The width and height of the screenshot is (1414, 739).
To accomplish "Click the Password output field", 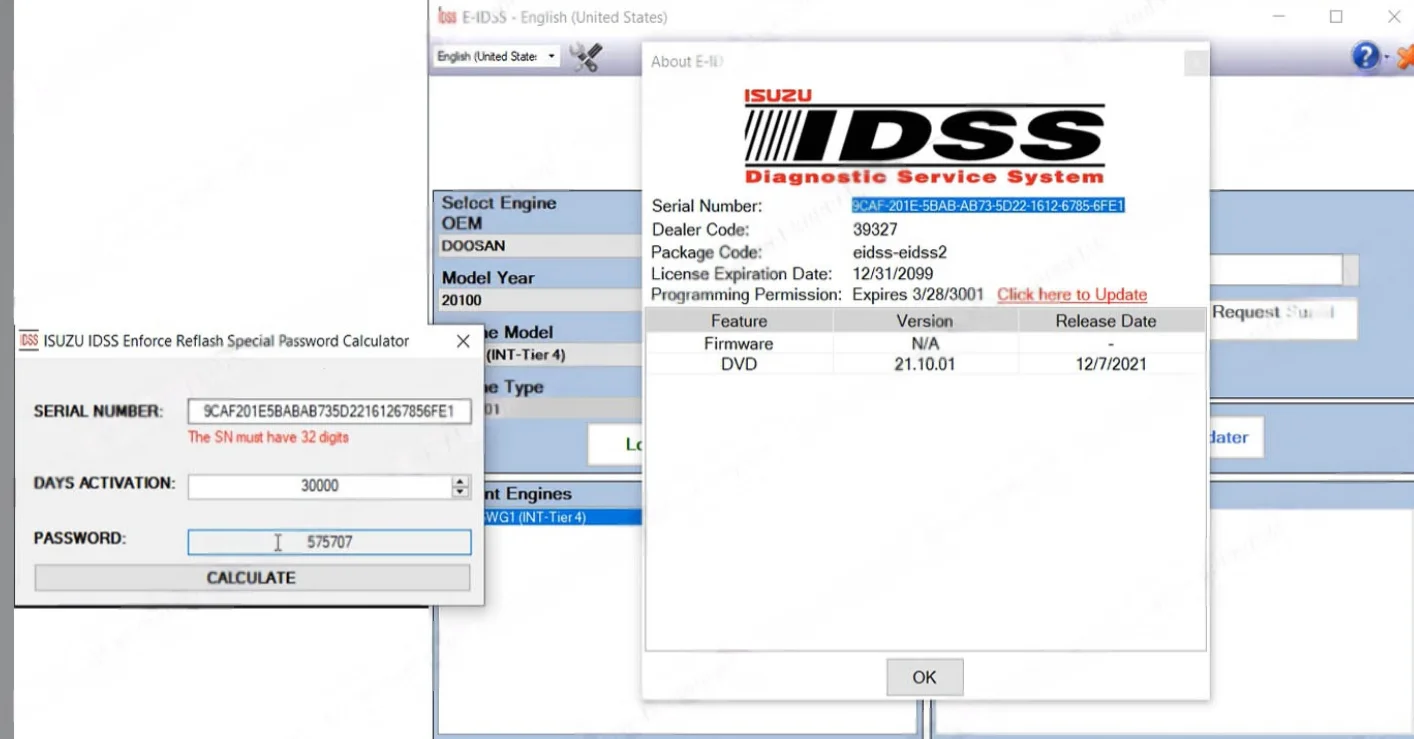I will (329, 542).
